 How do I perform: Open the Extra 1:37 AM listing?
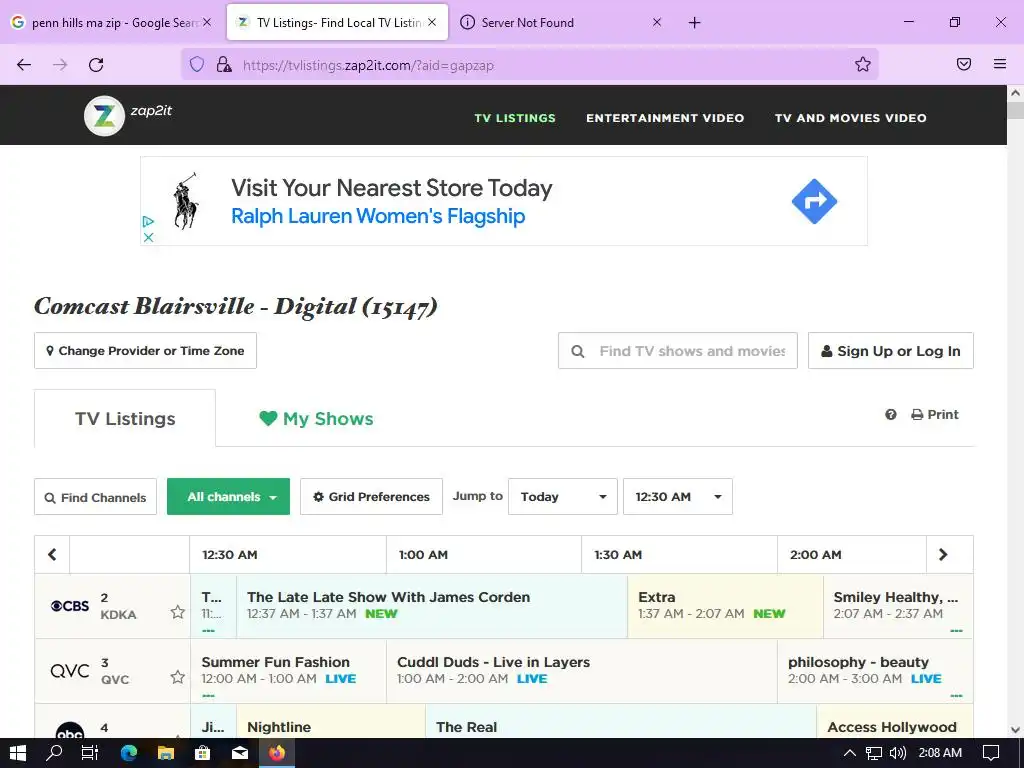[x=726, y=605]
